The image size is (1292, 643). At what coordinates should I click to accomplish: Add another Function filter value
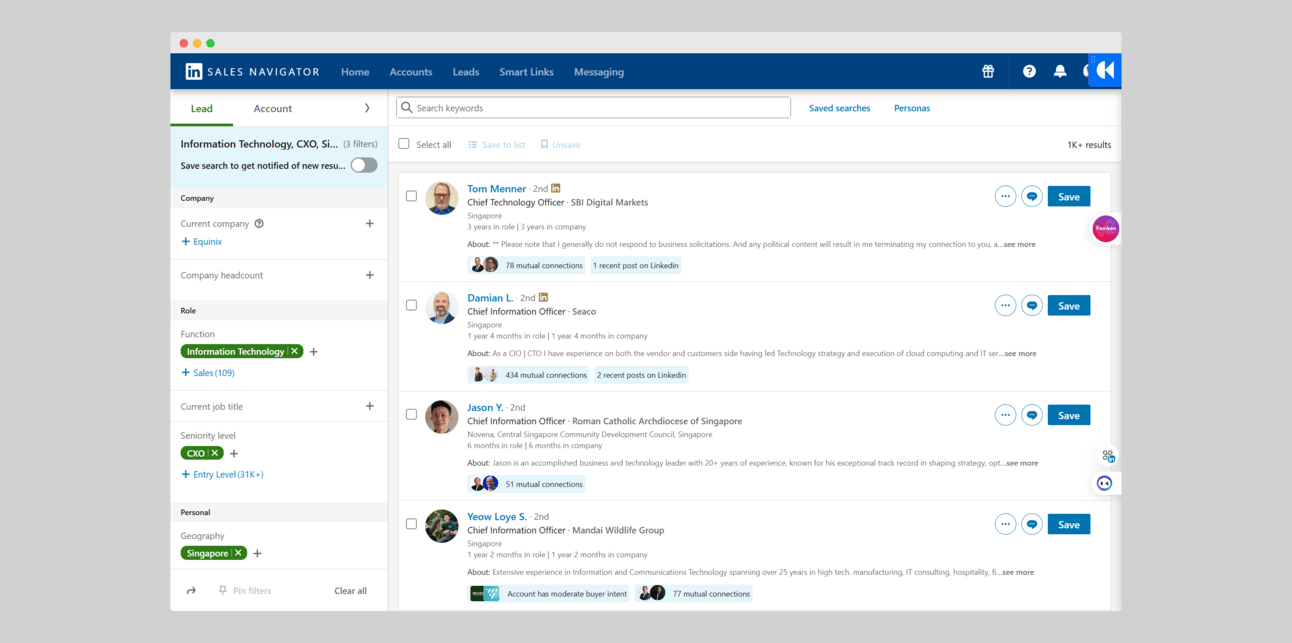pyautogui.click(x=314, y=352)
